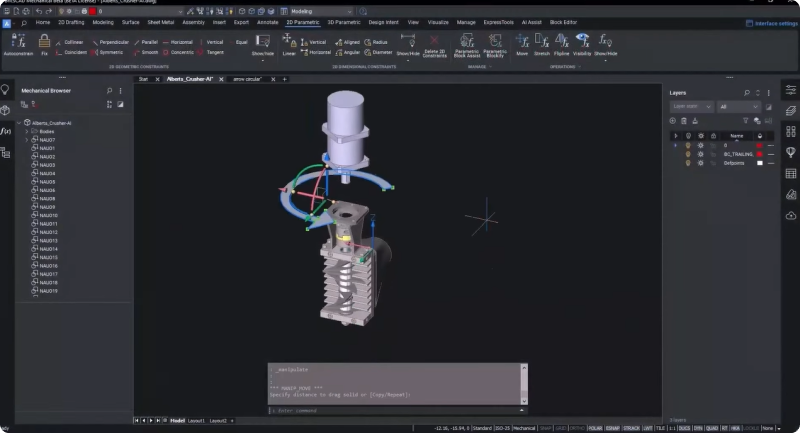Search in the Mechanical Browser
This screenshot has height=434, width=800.
(109, 91)
